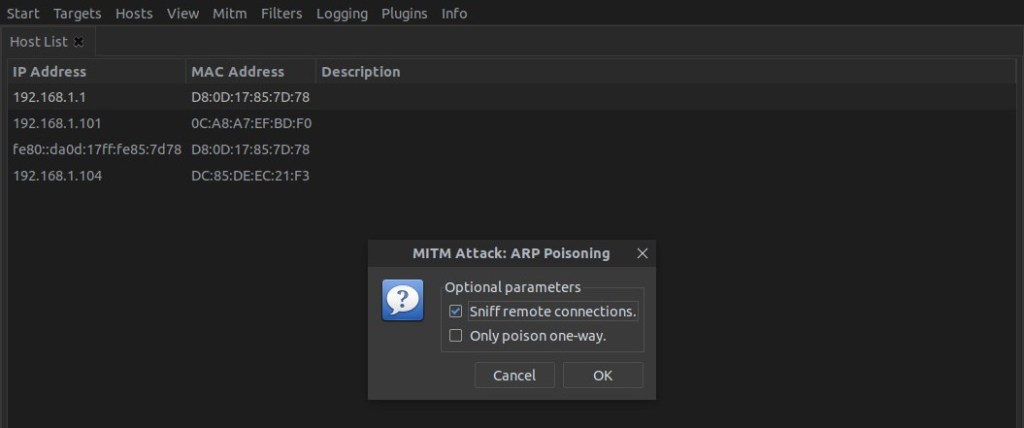Screen dimensions: 1024x428
Task: Open the Plugins menu
Action: click(x=404, y=14)
